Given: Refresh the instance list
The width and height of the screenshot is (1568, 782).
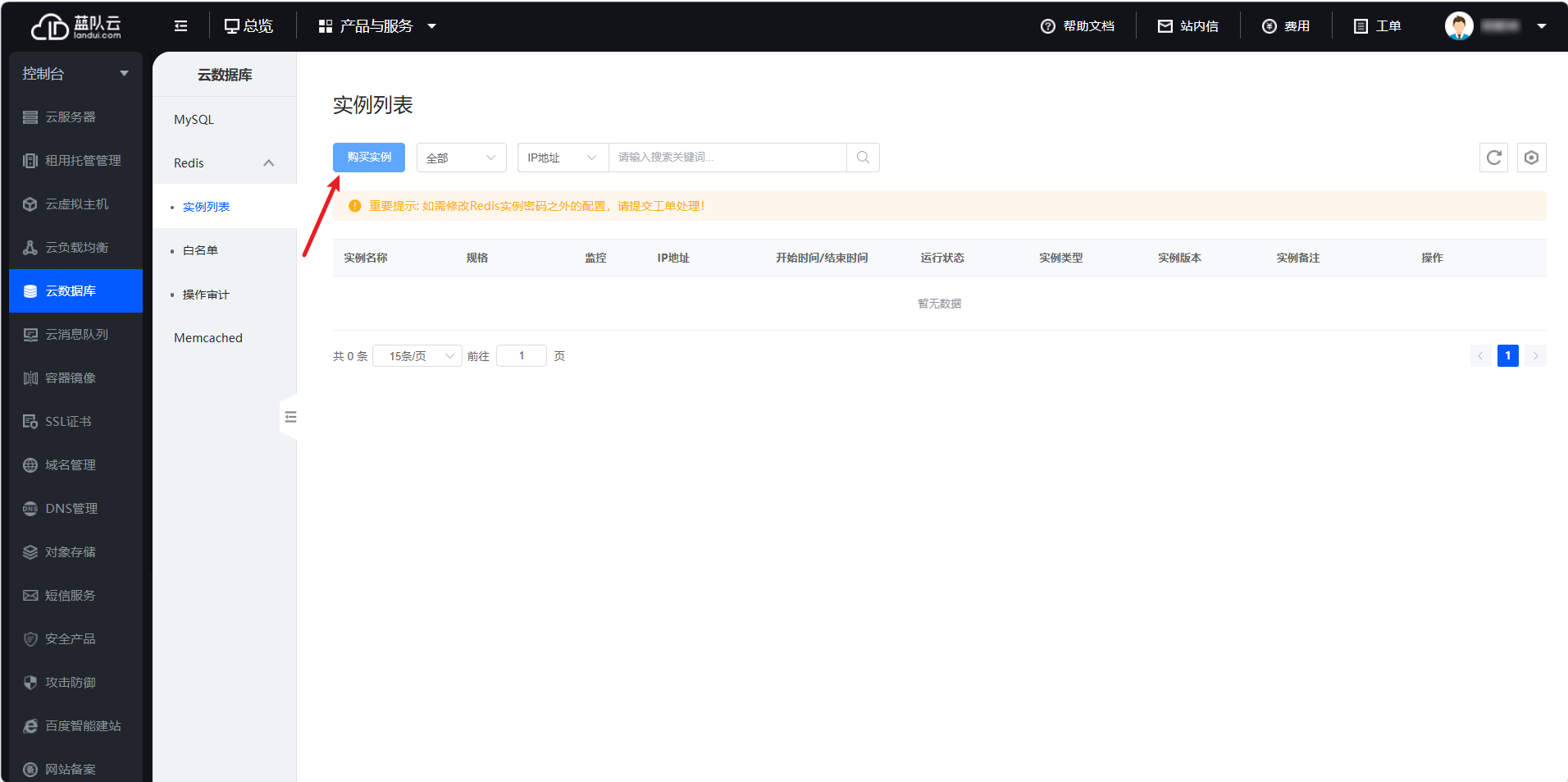Looking at the screenshot, I should pos(1493,157).
